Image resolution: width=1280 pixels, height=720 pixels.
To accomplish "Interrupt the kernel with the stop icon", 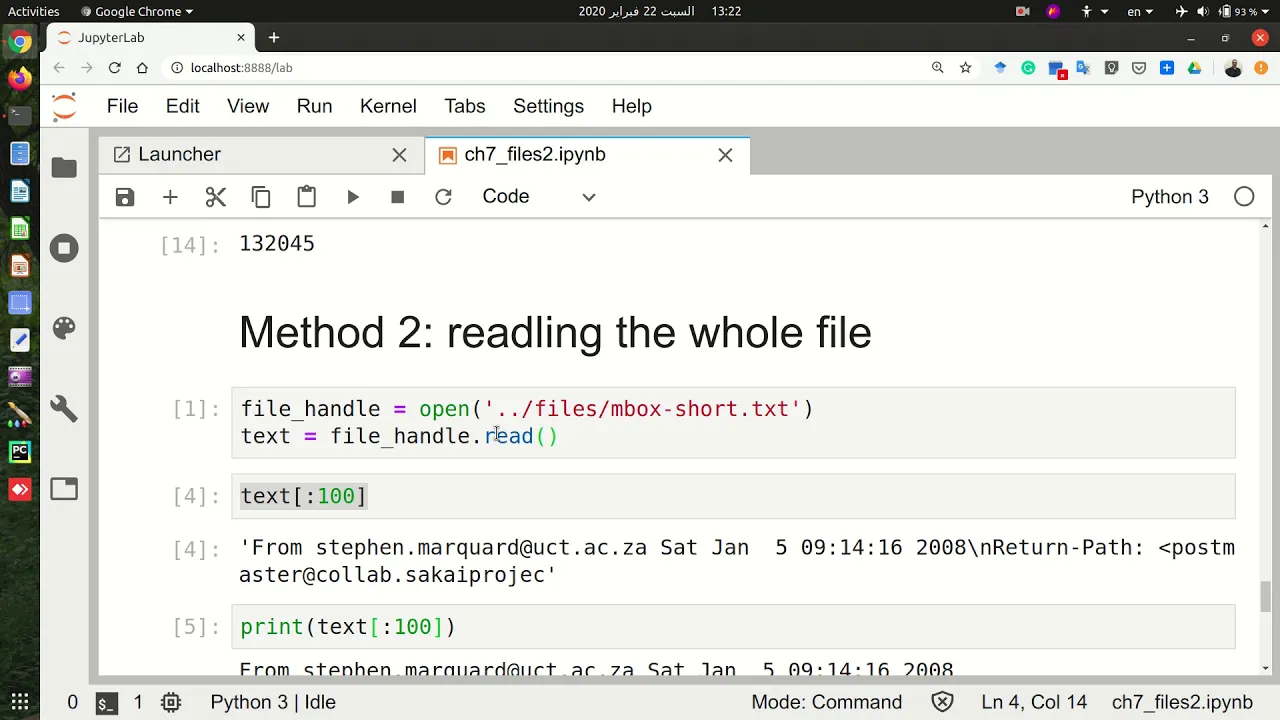I will (398, 197).
